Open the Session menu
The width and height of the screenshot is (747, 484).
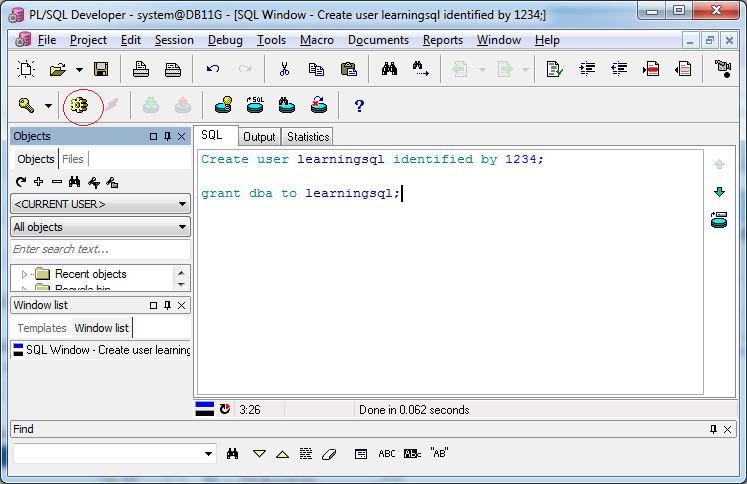(x=174, y=40)
